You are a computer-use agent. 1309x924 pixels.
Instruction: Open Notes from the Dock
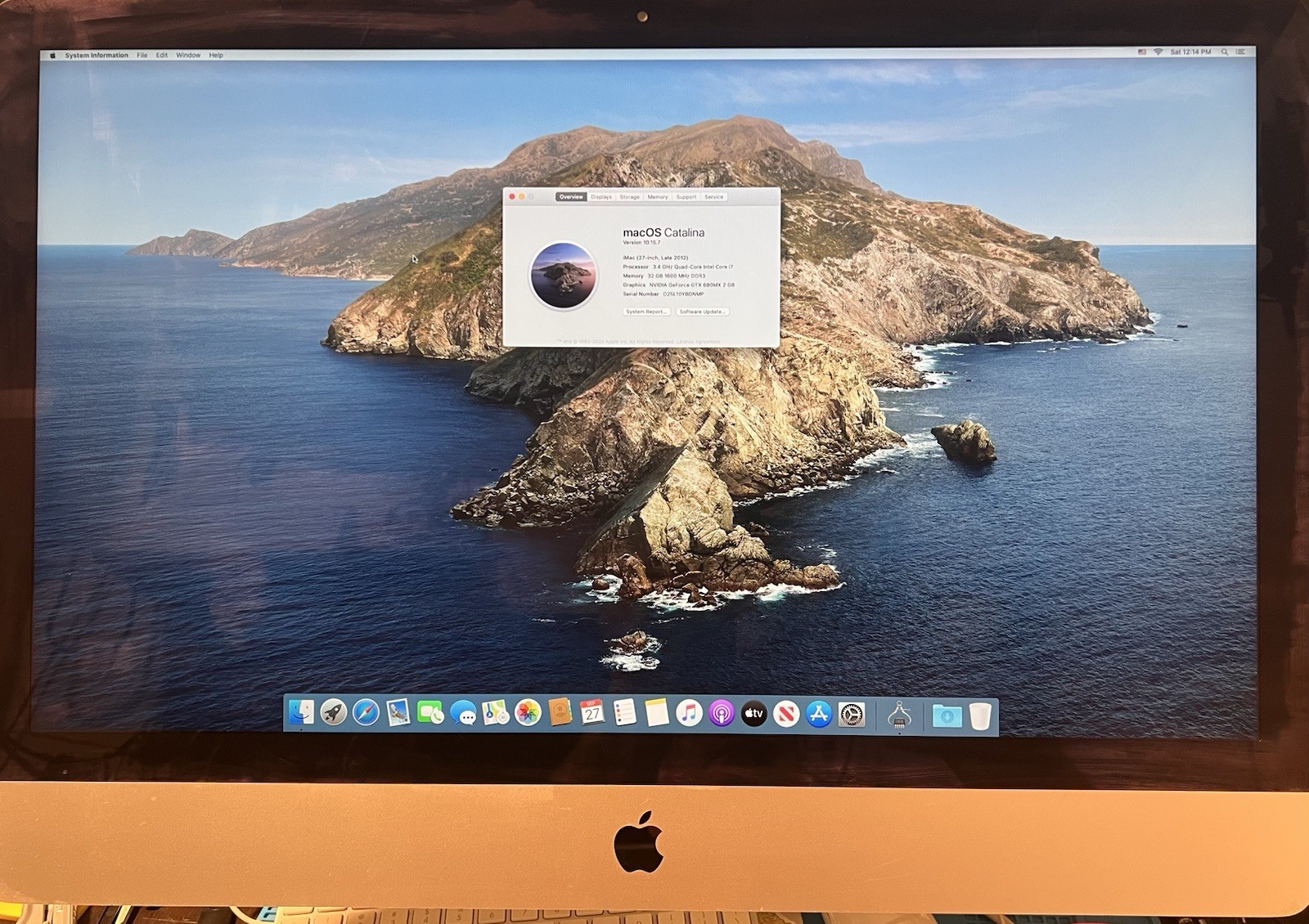[x=657, y=714]
